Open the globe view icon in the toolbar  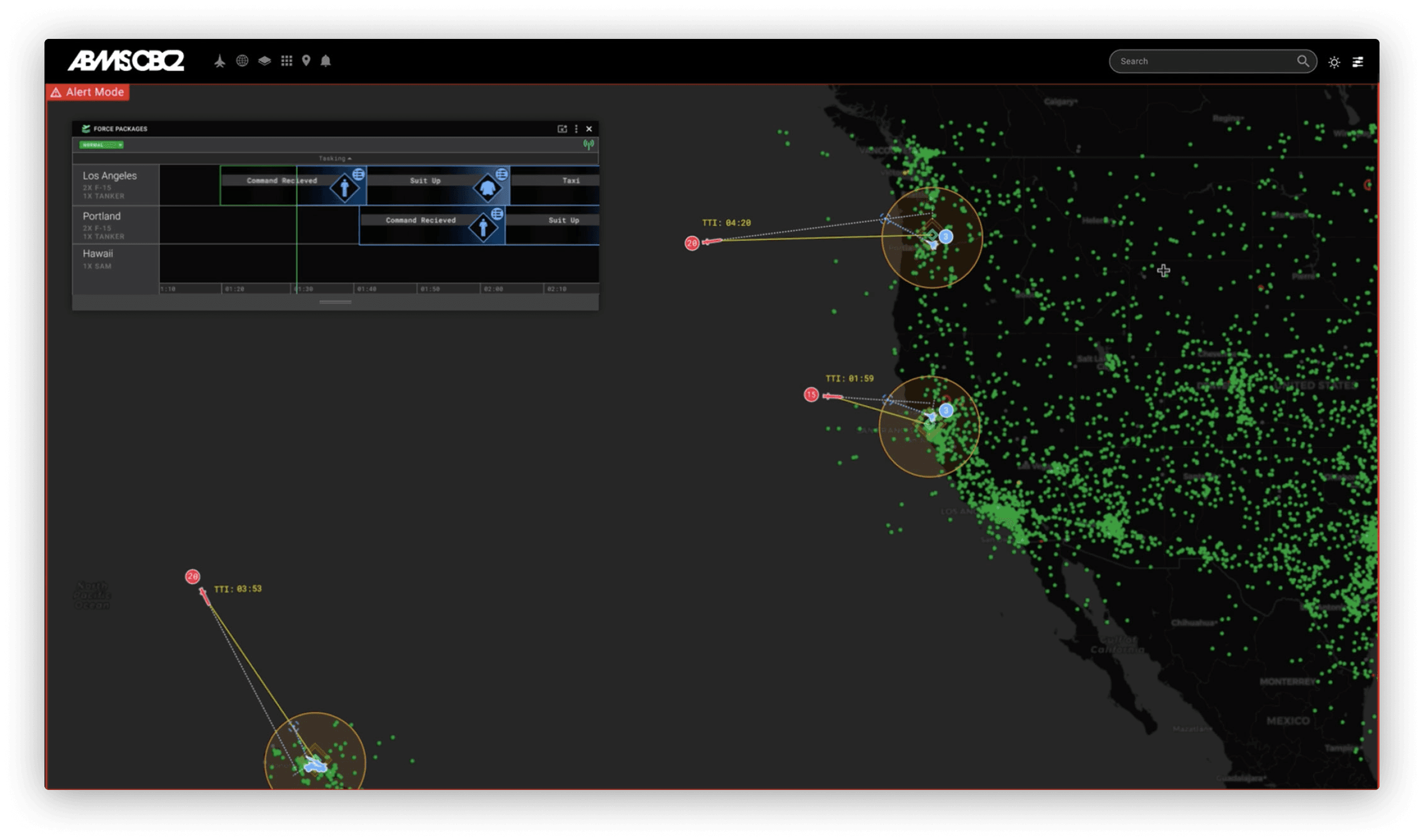pyautogui.click(x=244, y=61)
